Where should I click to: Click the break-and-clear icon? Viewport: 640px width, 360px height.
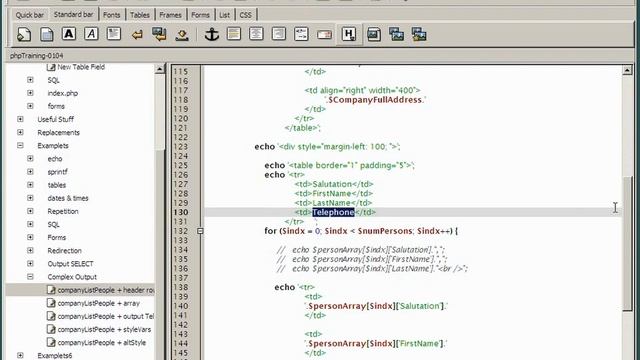(x=159, y=34)
